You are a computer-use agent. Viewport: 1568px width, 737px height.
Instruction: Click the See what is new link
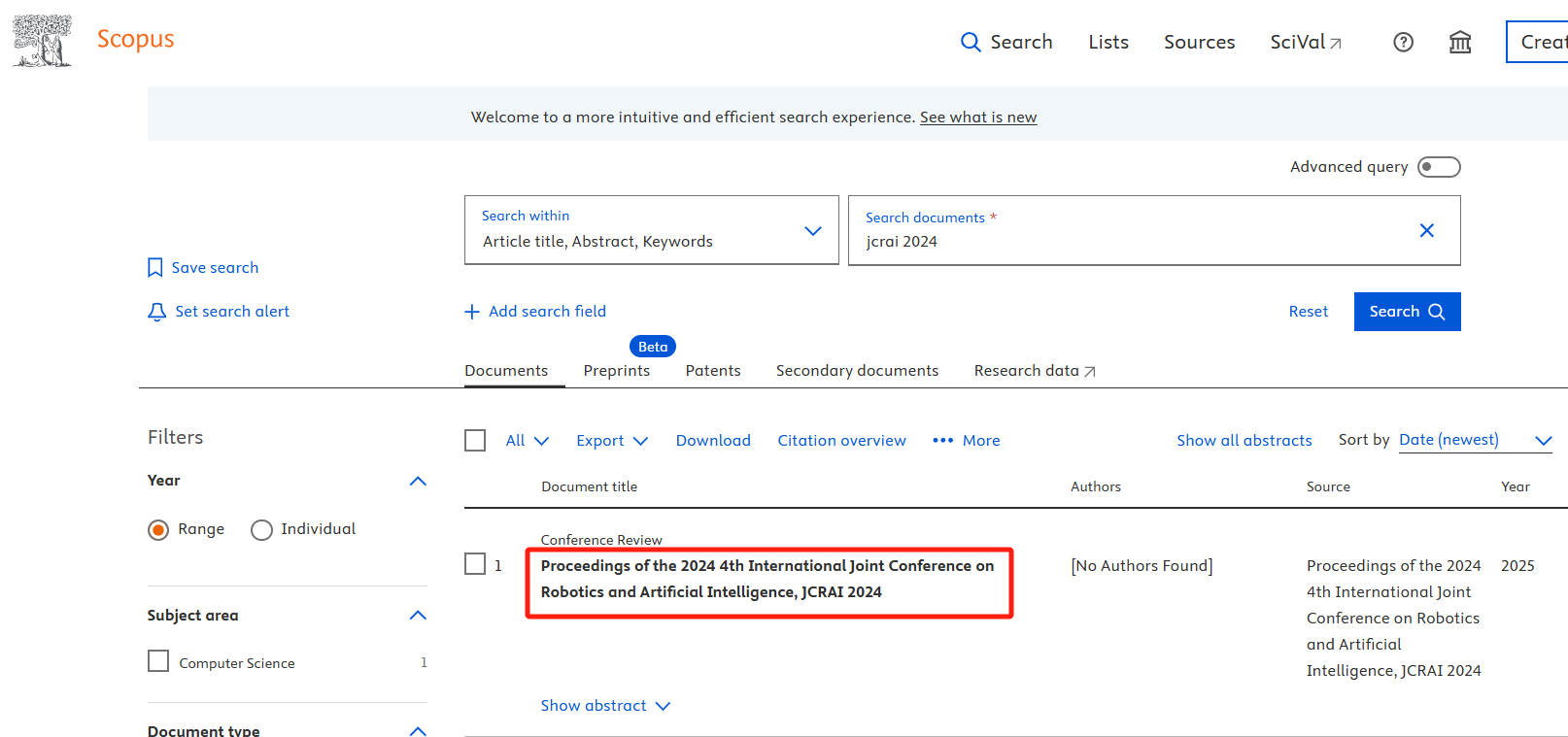point(977,117)
